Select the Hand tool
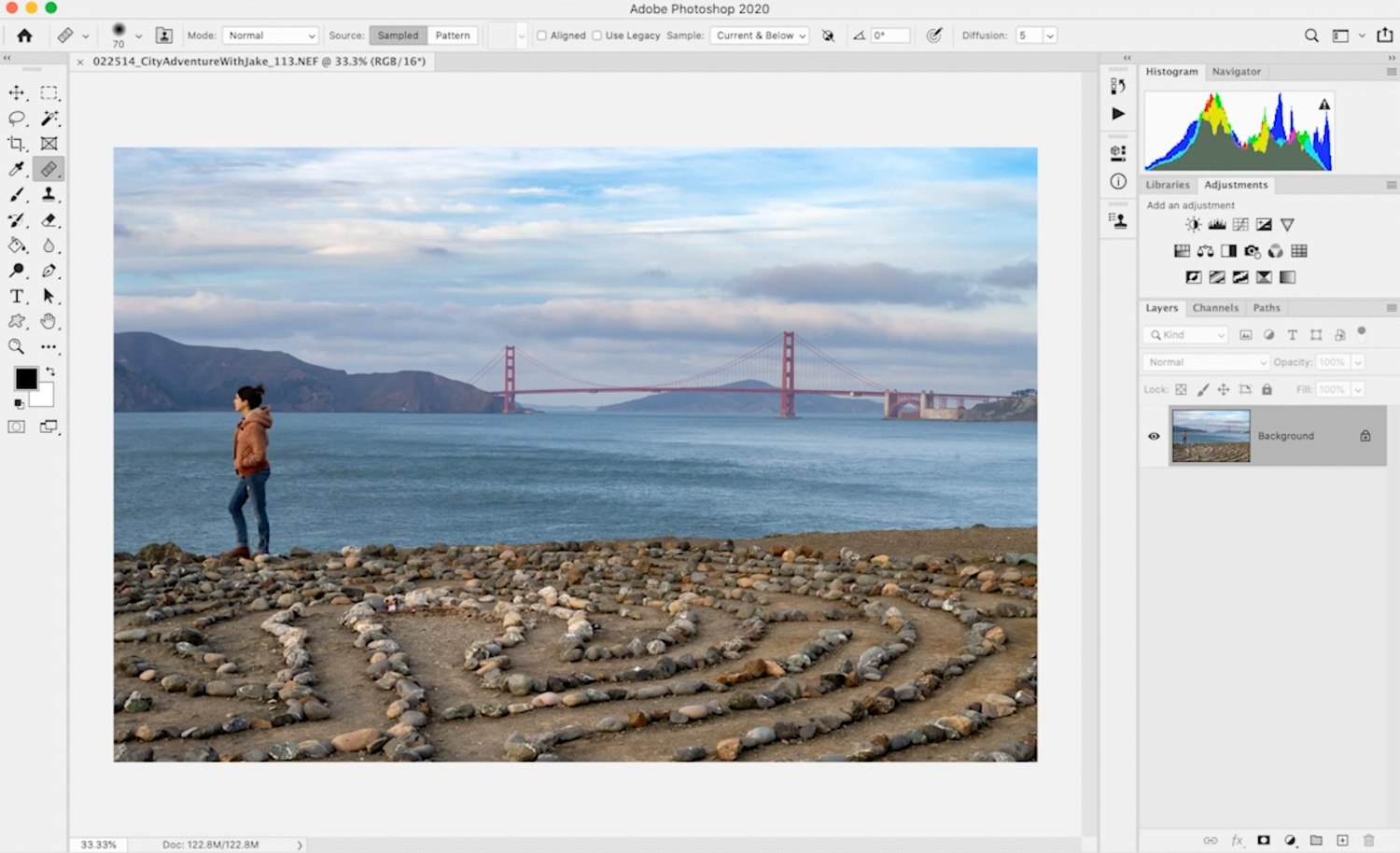 [x=49, y=321]
